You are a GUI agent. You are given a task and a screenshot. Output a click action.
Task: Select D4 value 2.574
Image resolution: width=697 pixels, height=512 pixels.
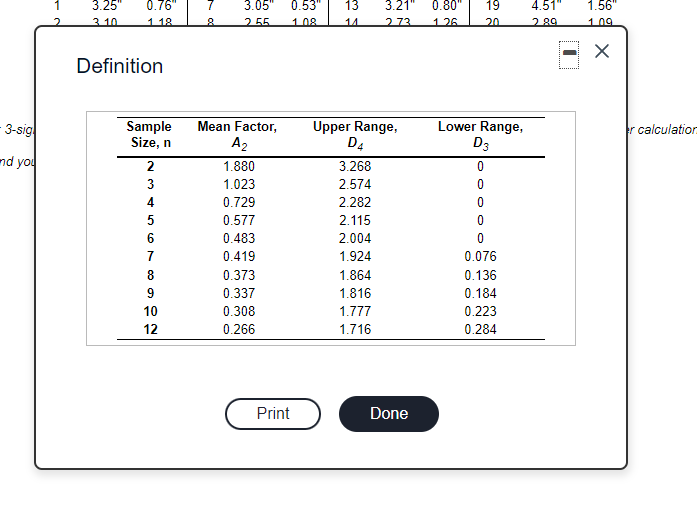[x=355, y=184]
